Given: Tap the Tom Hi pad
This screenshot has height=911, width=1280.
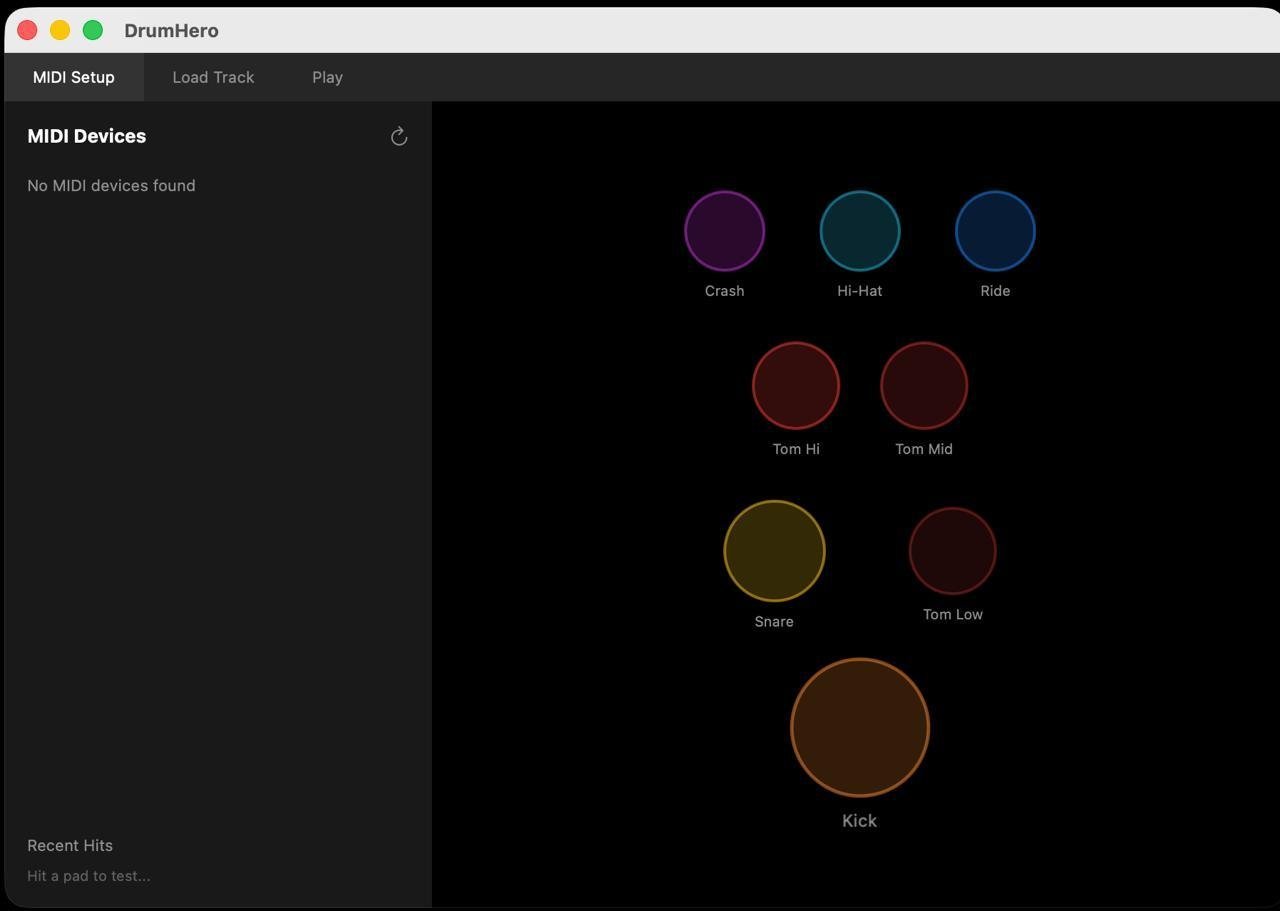Looking at the screenshot, I should coord(795,385).
